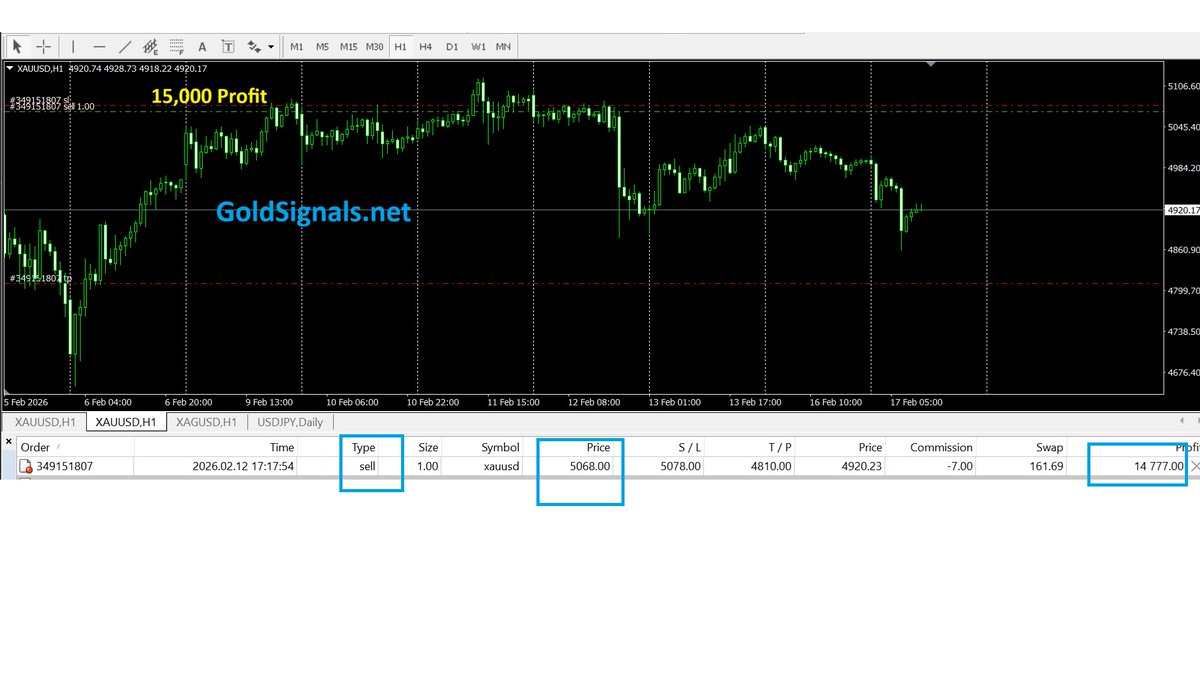Open the active XAUUSD,H1 chart tab

click(126, 422)
